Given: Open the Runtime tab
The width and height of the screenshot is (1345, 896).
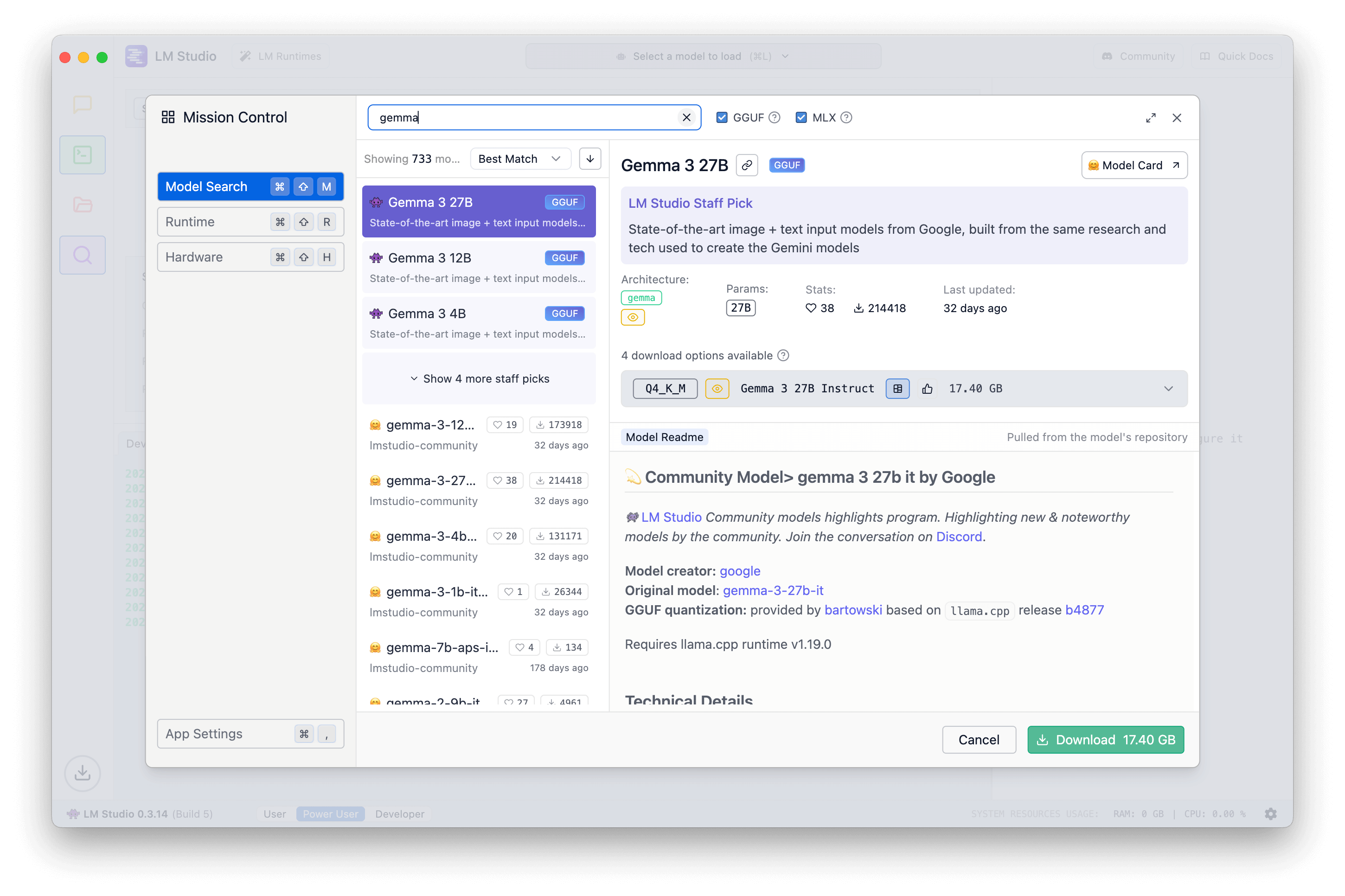Looking at the screenshot, I should pos(250,222).
